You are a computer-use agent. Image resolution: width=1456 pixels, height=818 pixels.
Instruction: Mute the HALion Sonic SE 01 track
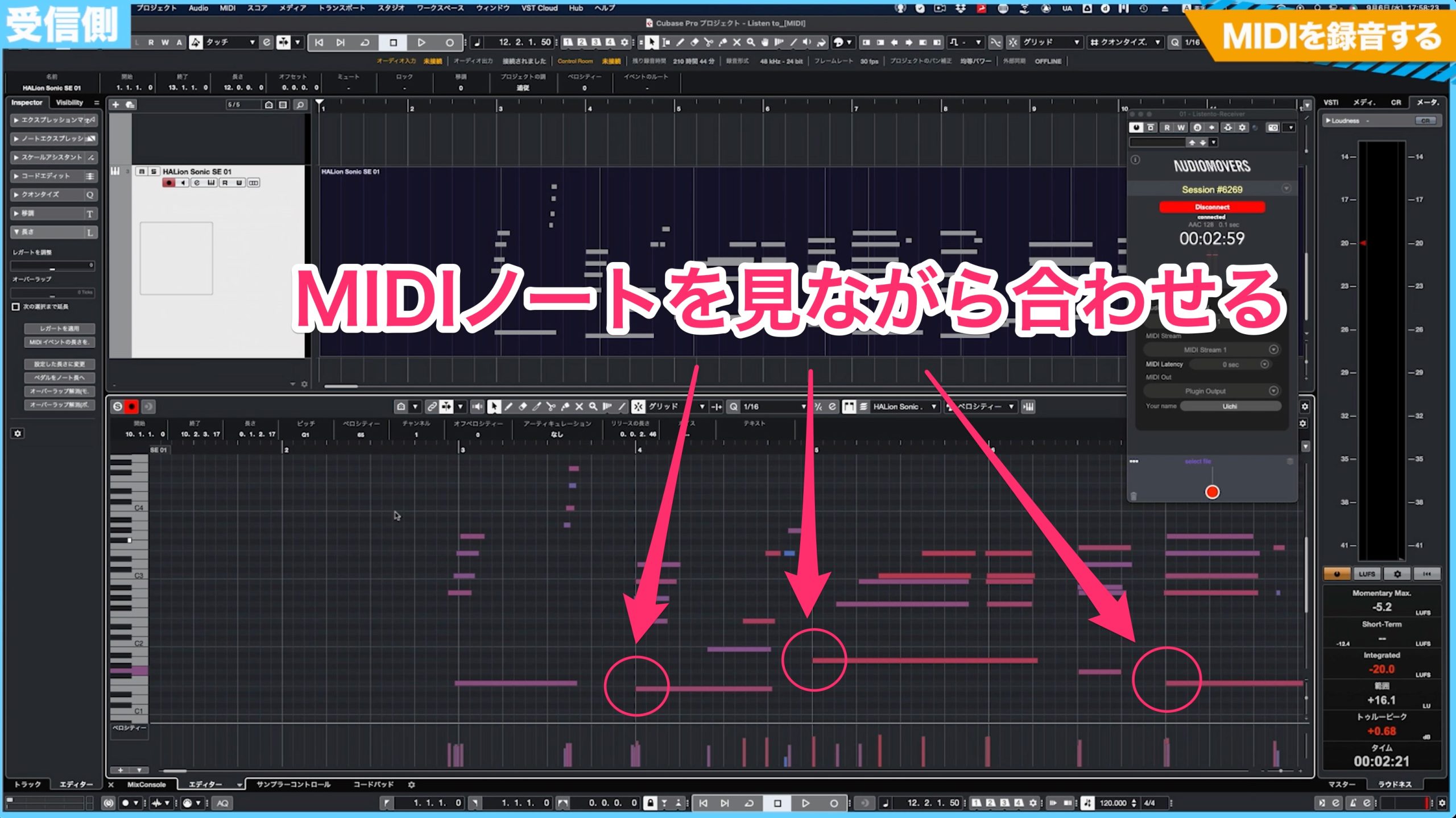(x=142, y=171)
